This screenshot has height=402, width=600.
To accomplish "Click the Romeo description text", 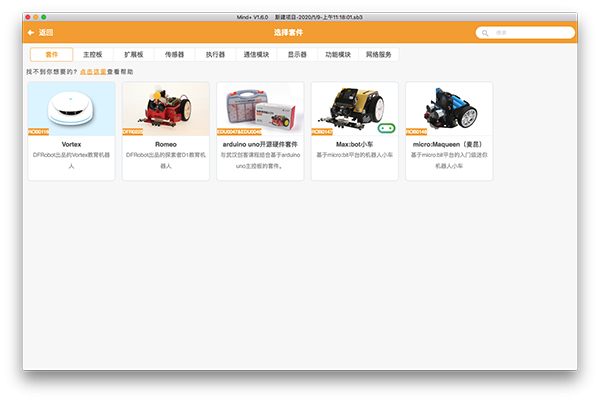I will pos(166,161).
